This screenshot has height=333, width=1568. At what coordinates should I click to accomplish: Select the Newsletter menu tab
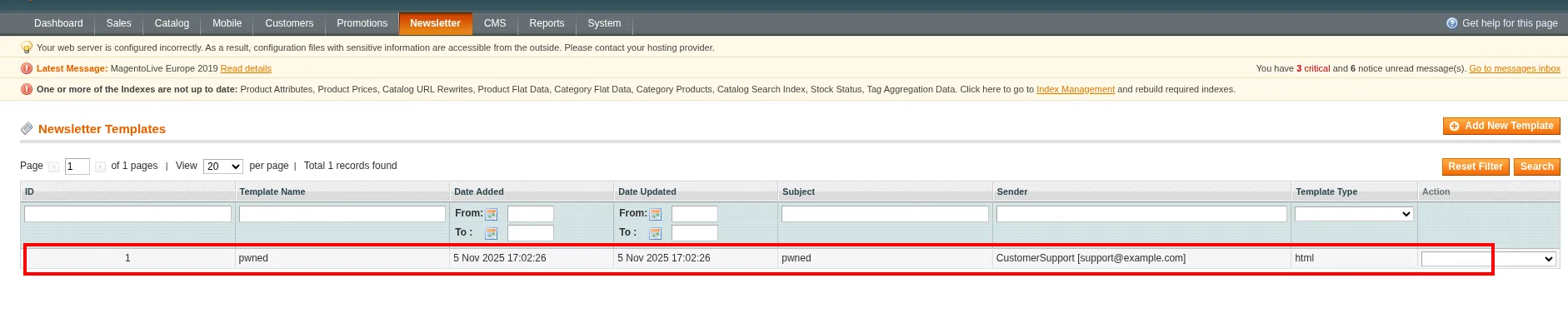[x=435, y=23]
